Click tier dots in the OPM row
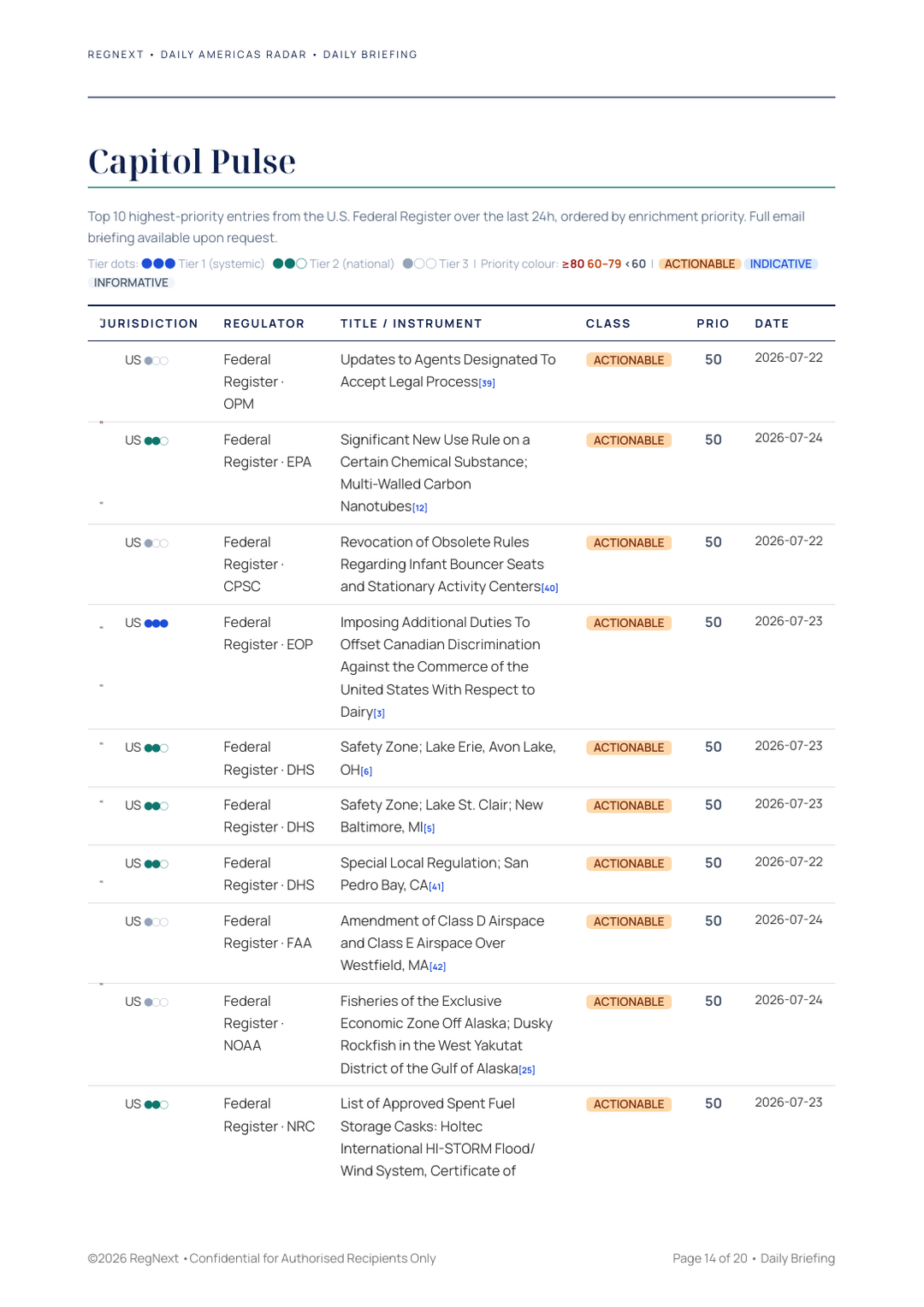 click(x=157, y=361)
